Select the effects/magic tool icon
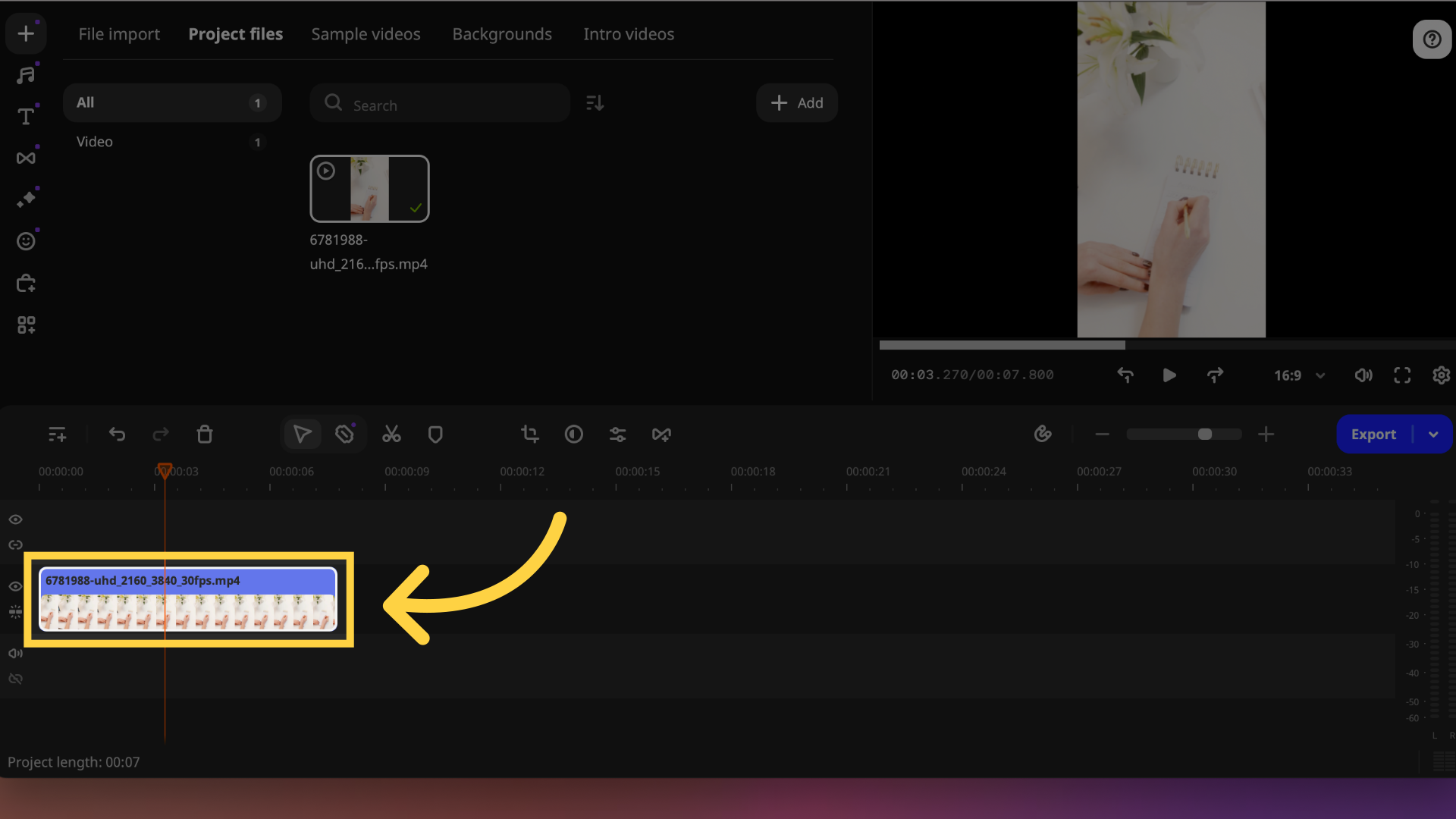Screen dimensions: 1456x819 click(27, 199)
